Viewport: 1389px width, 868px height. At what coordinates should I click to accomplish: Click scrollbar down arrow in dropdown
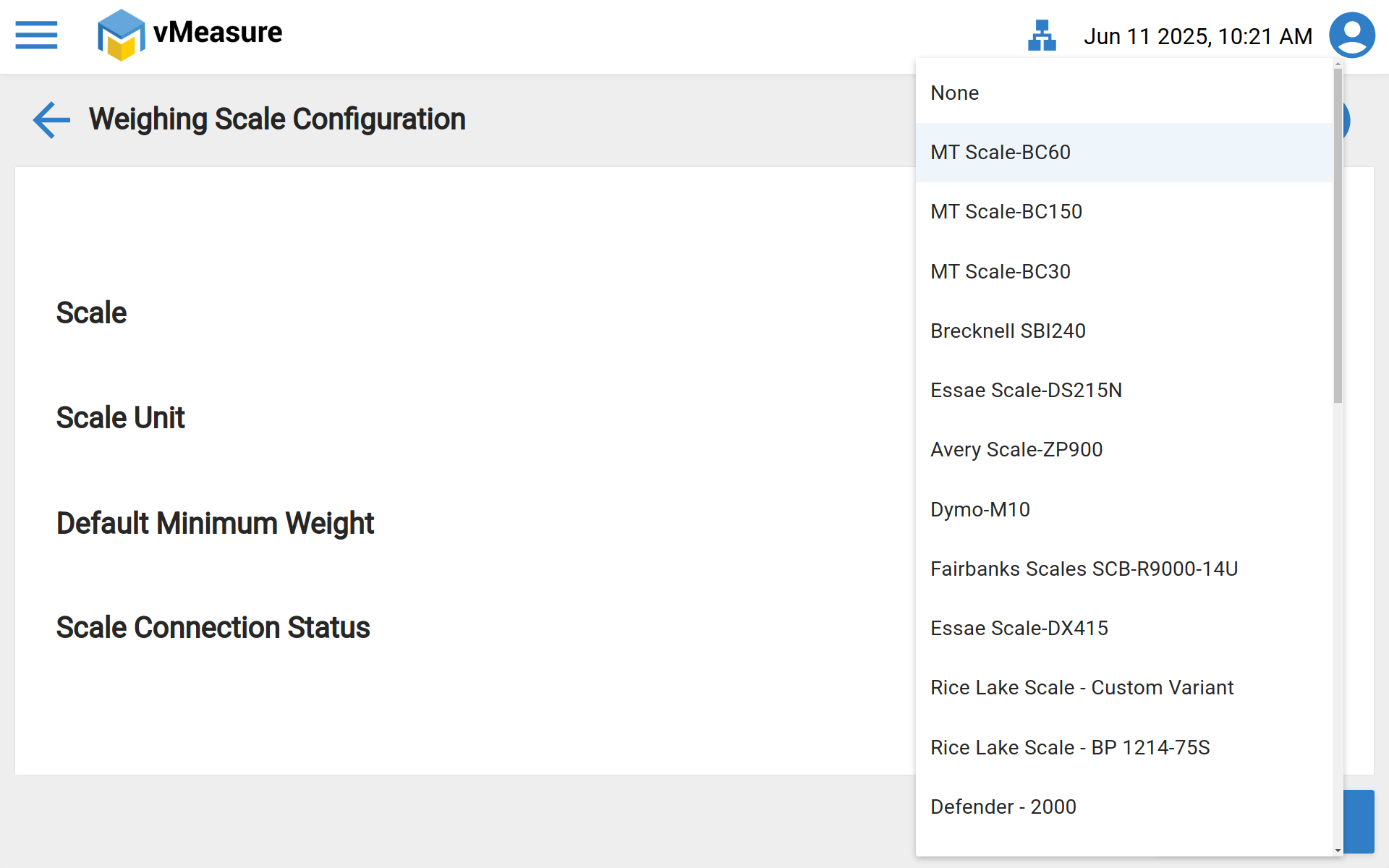click(1338, 851)
